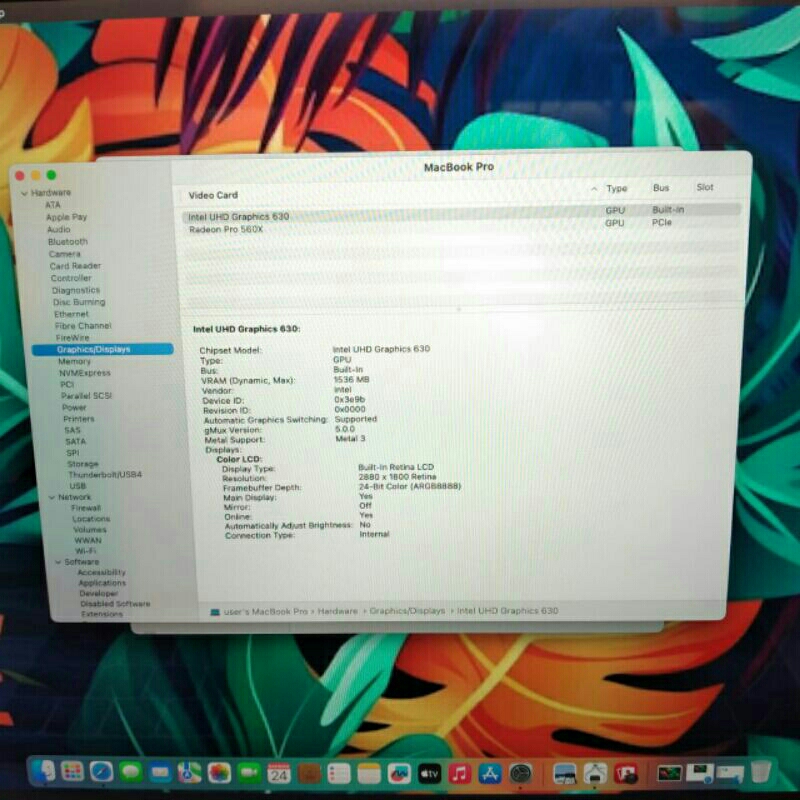Collapse the Network section in sidebar
Viewport: 800px width, 800px height.
[50, 497]
